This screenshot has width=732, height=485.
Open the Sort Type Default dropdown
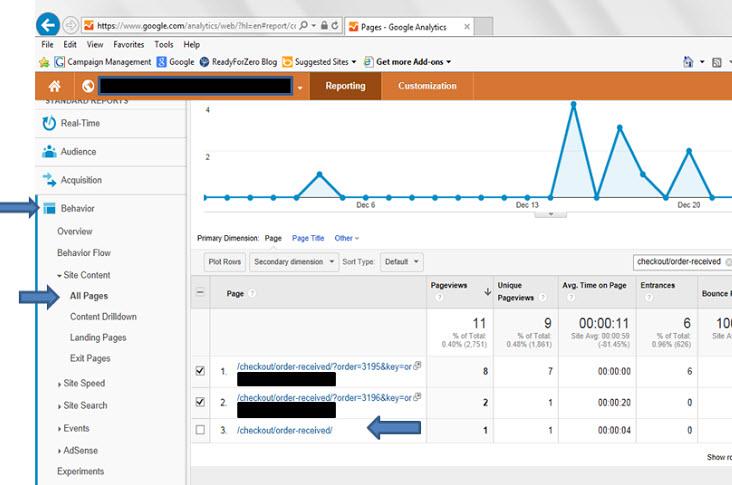(x=401, y=262)
